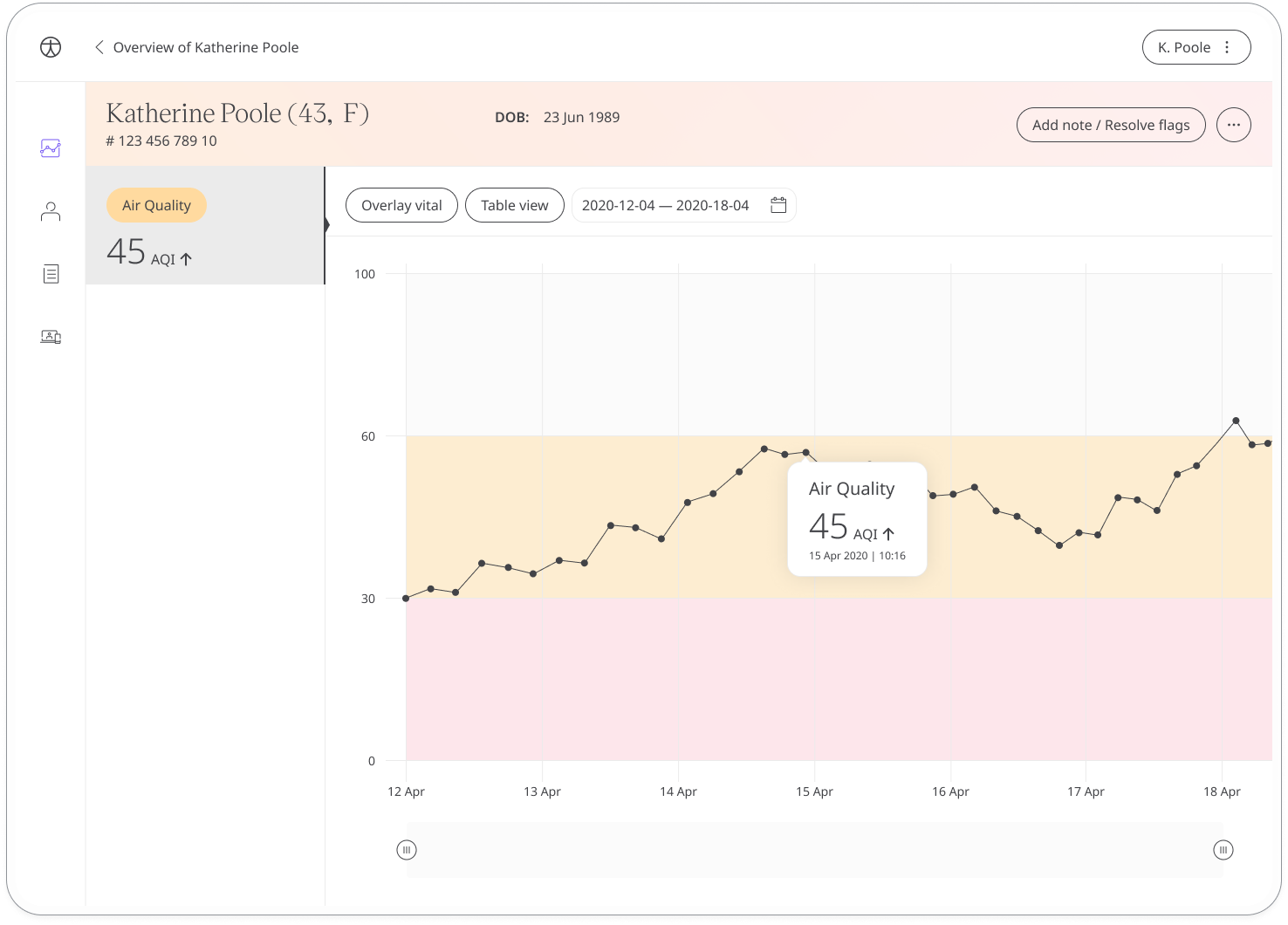Grab the right range slider handle

pyautogui.click(x=1223, y=850)
